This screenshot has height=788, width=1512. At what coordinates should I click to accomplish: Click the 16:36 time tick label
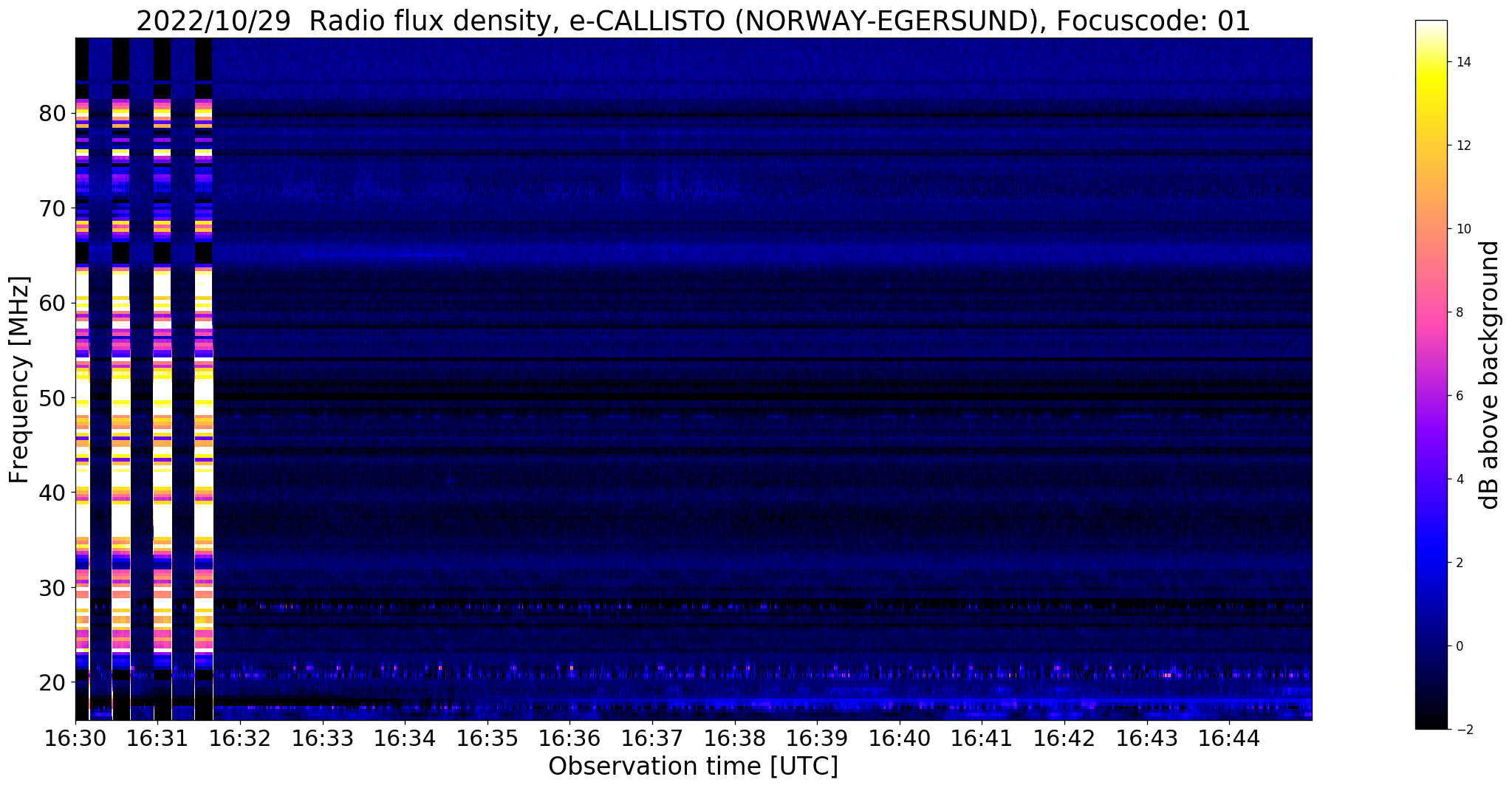pyautogui.click(x=569, y=738)
